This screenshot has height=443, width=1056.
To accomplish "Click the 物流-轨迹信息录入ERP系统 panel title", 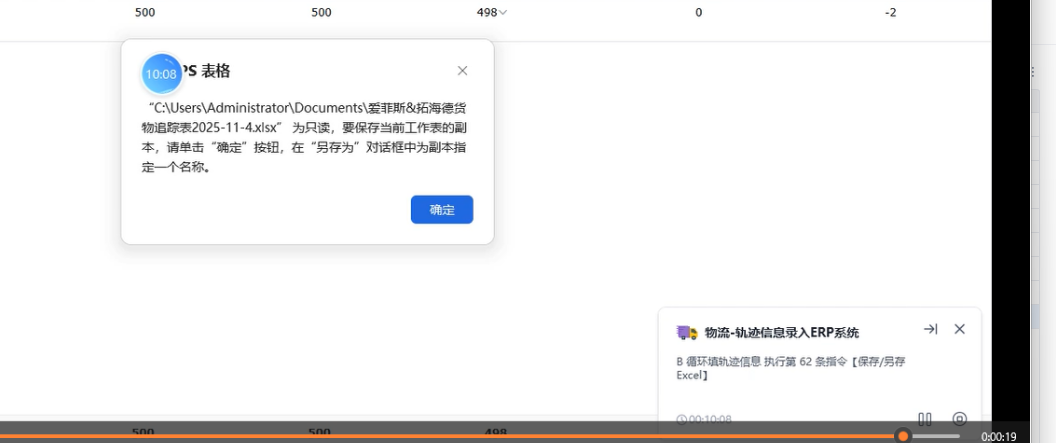I will pyautogui.click(x=782, y=333).
